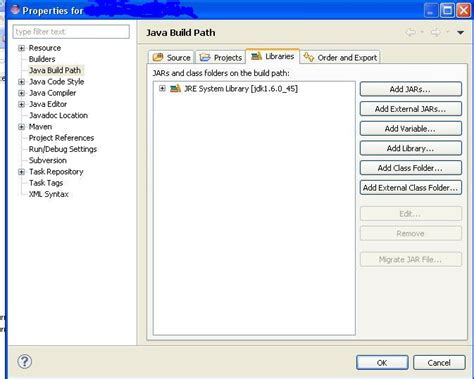Expand the Task Repository node
The image size is (474, 379).
pos(22,172)
